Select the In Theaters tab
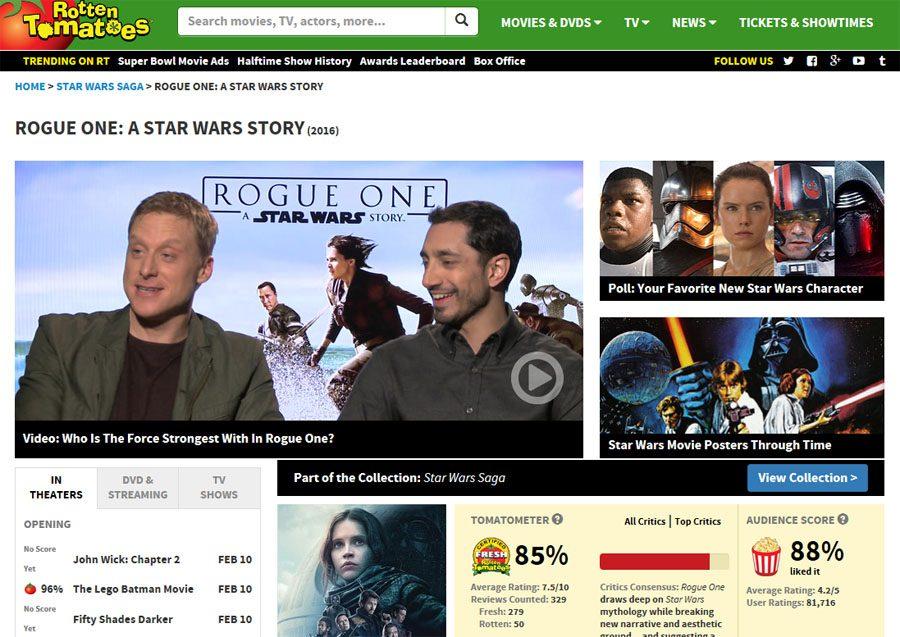The width and height of the screenshot is (900, 637). pyautogui.click(x=56, y=488)
